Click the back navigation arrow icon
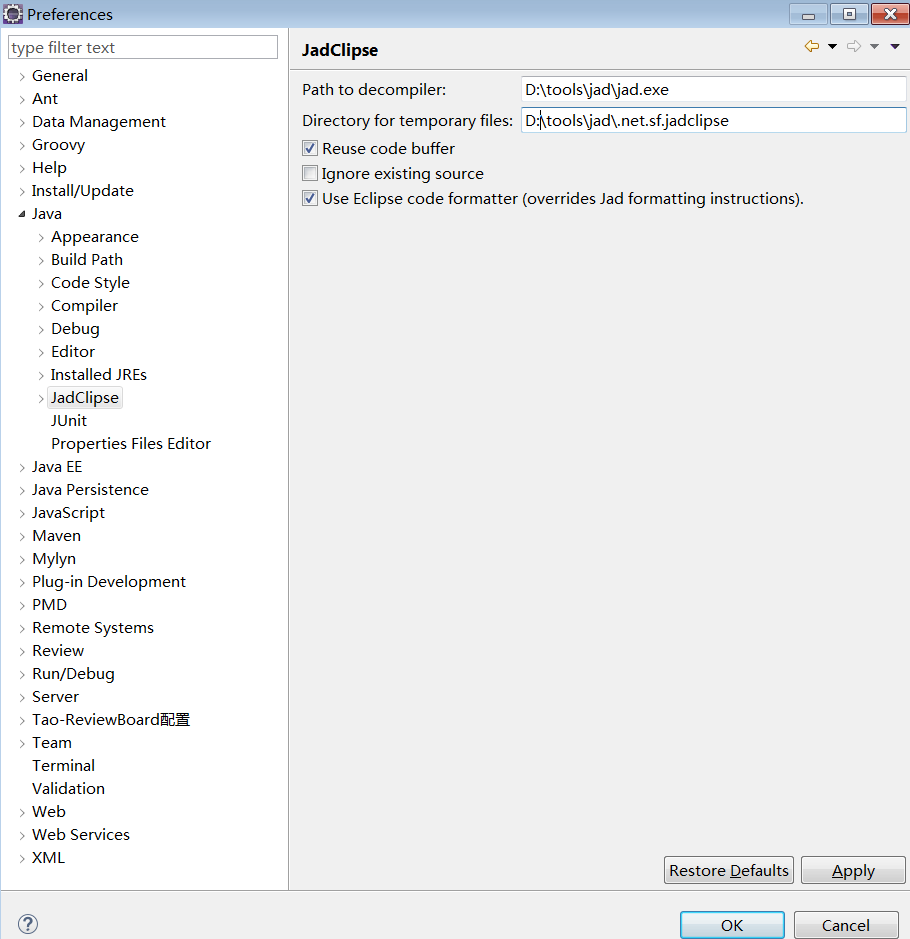The height and width of the screenshot is (939, 910). pos(811,46)
